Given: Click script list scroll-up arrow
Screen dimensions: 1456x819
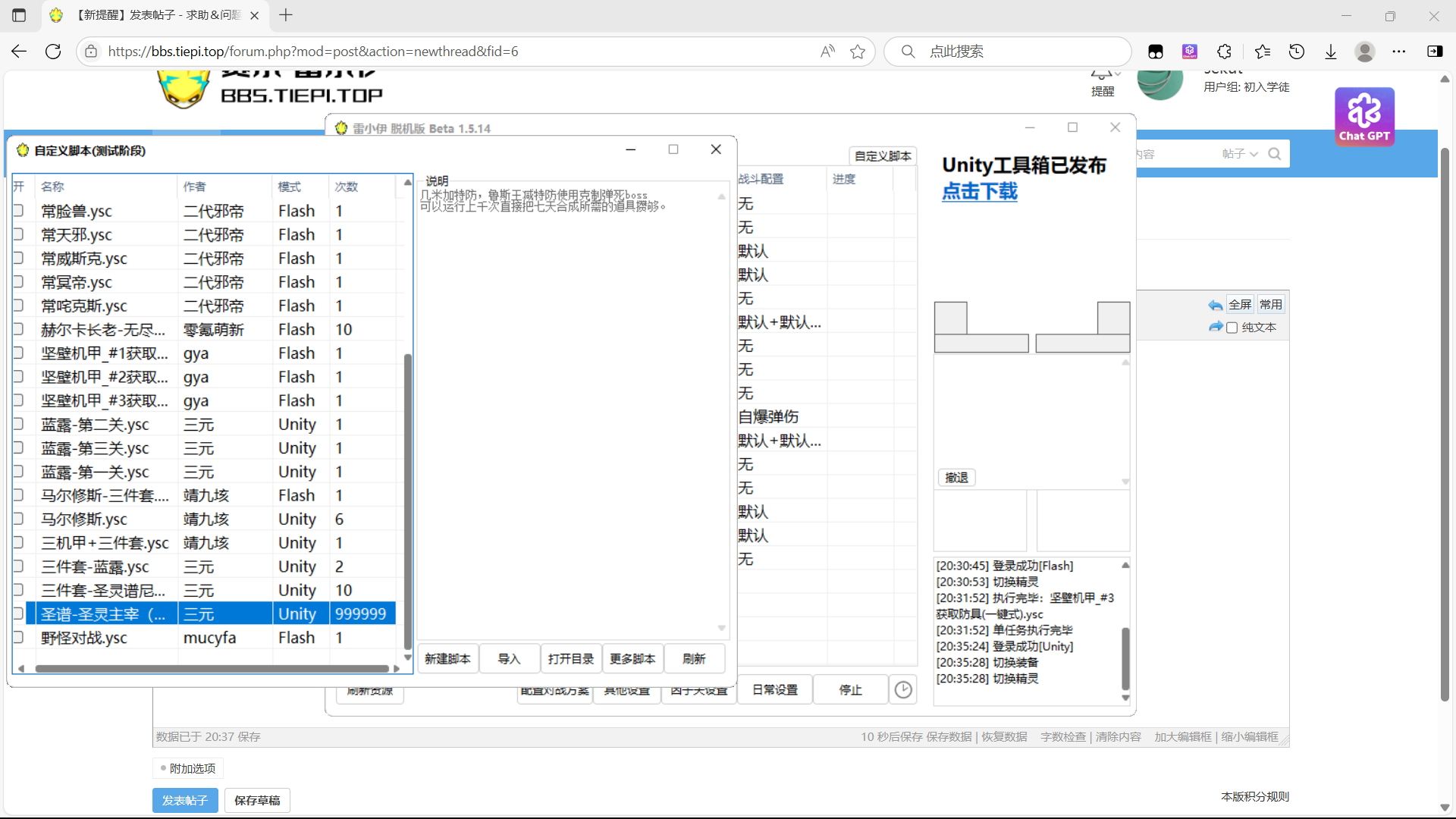Looking at the screenshot, I should coord(407,183).
